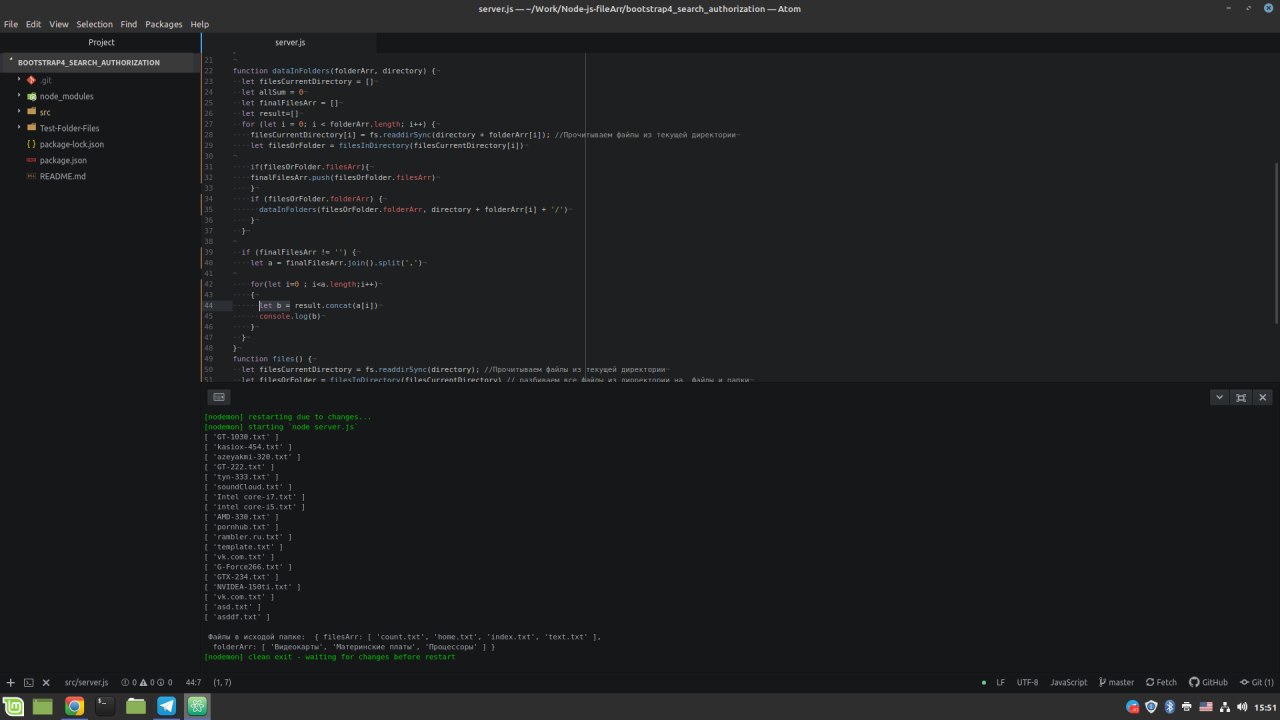Change the JavaScript grammar selector
The image size is (1280, 720).
pyautogui.click(x=1069, y=682)
